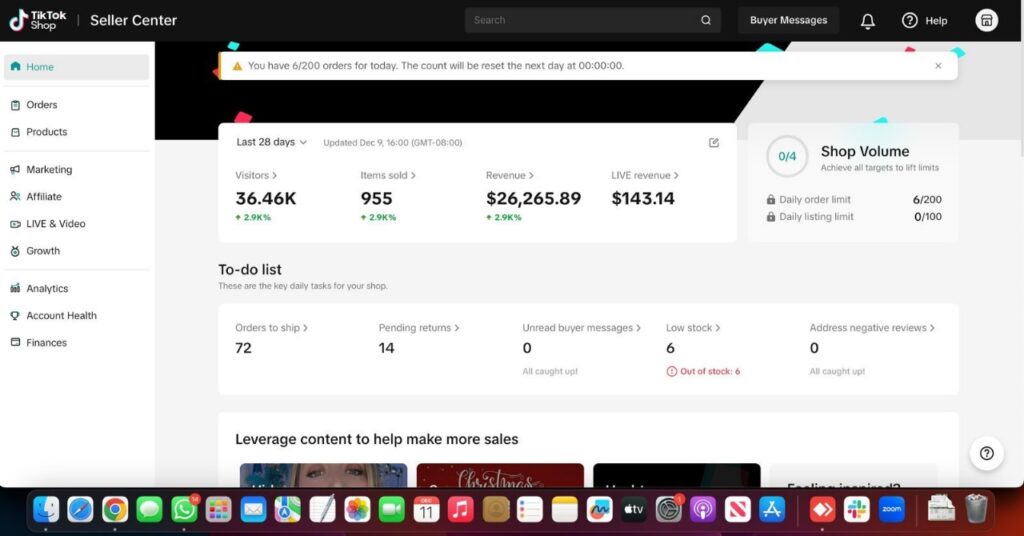1024x536 pixels.
Task: Expand the Last 28 days dropdown
Action: pyautogui.click(x=271, y=142)
